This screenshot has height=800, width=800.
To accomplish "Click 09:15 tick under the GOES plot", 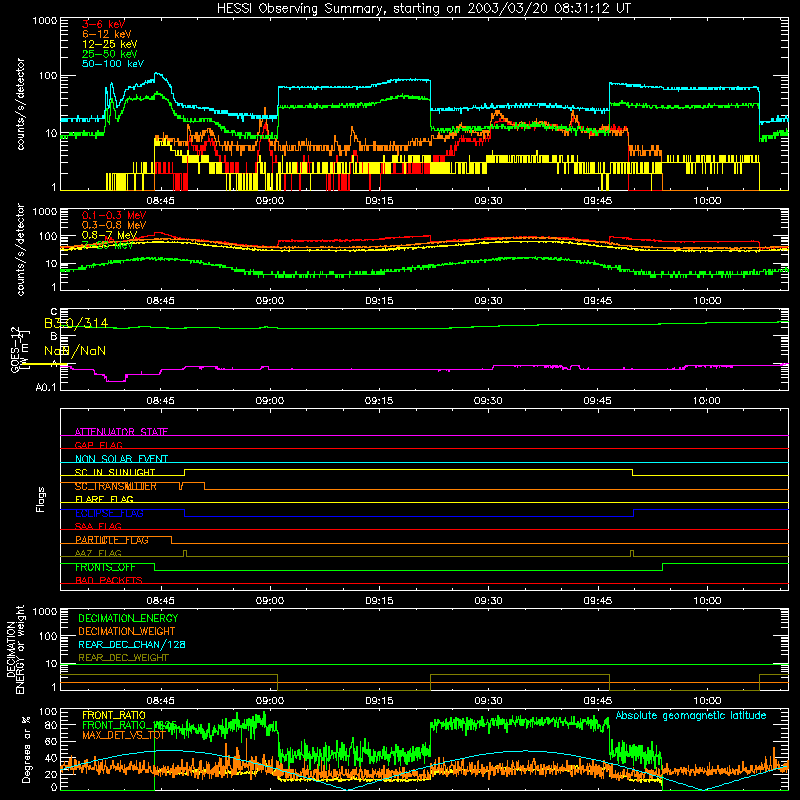I will click(x=379, y=401).
